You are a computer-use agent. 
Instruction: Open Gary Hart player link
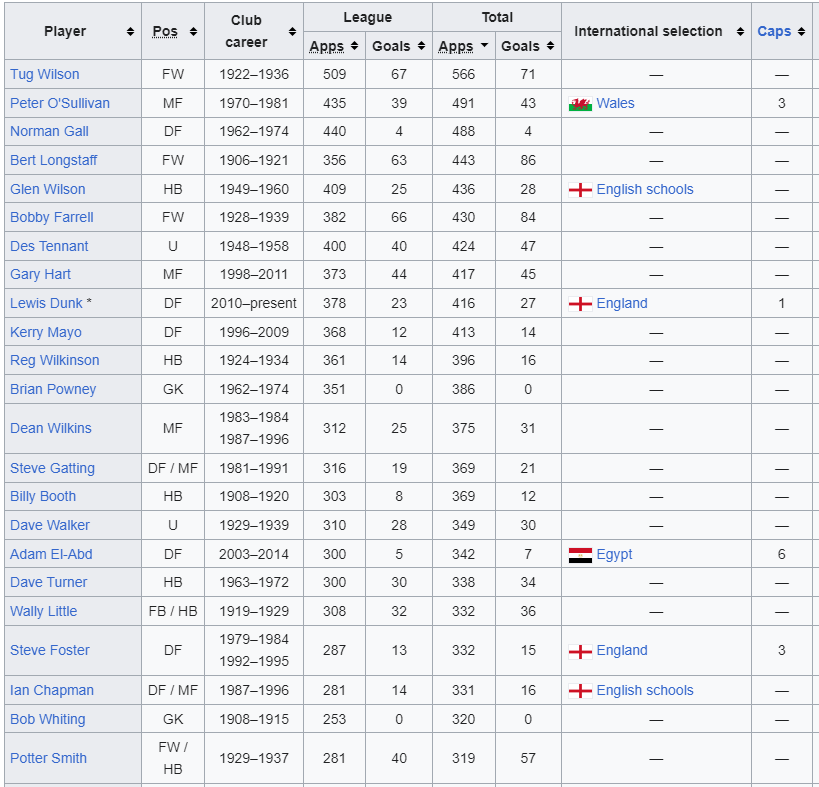click(41, 275)
